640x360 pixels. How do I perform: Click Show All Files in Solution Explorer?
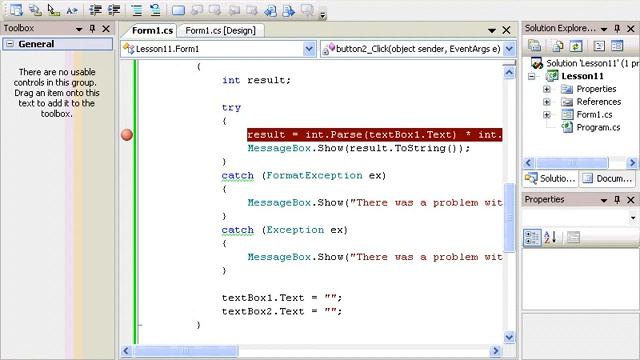(558, 45)
